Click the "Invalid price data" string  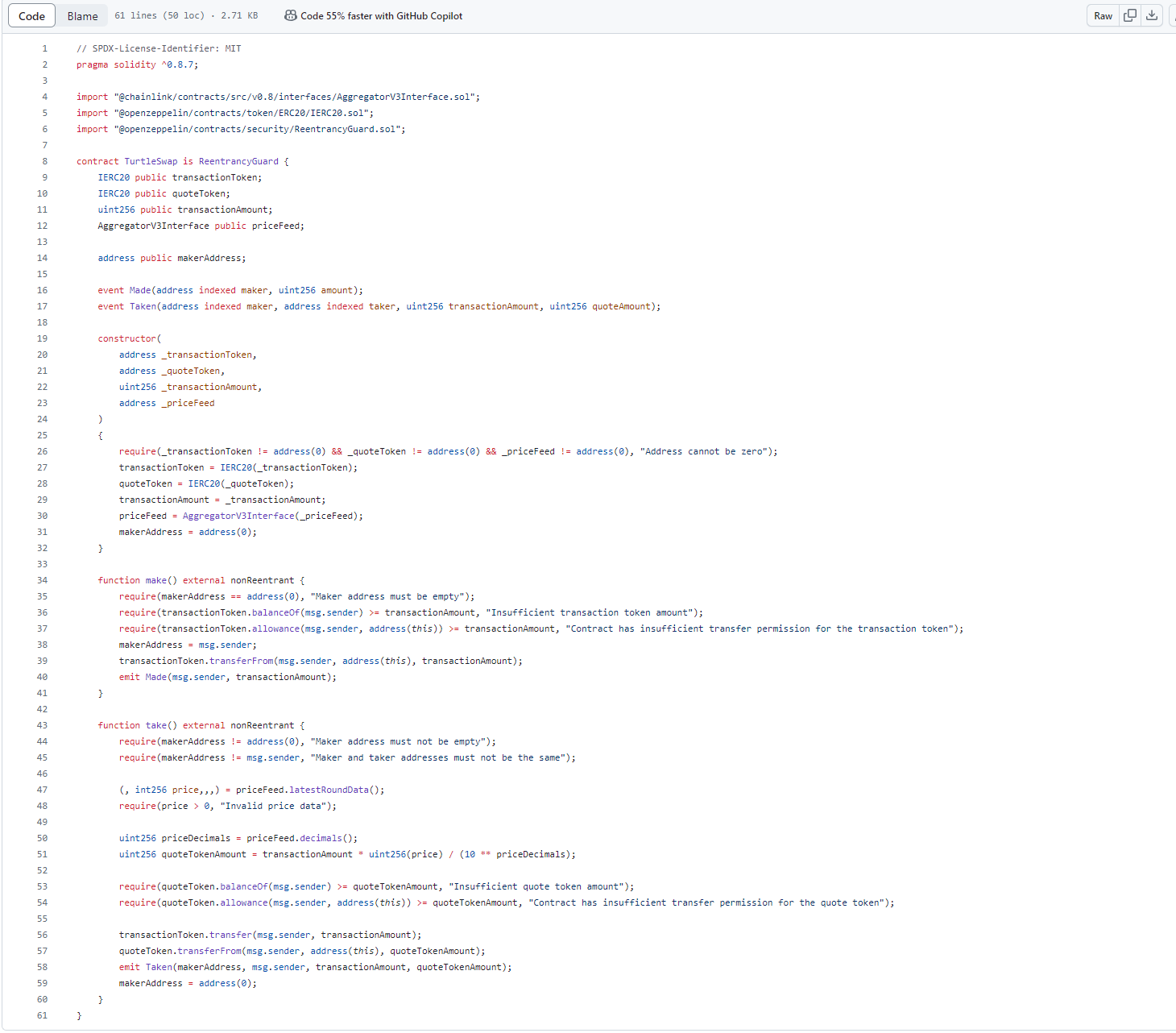coord(273,806)
